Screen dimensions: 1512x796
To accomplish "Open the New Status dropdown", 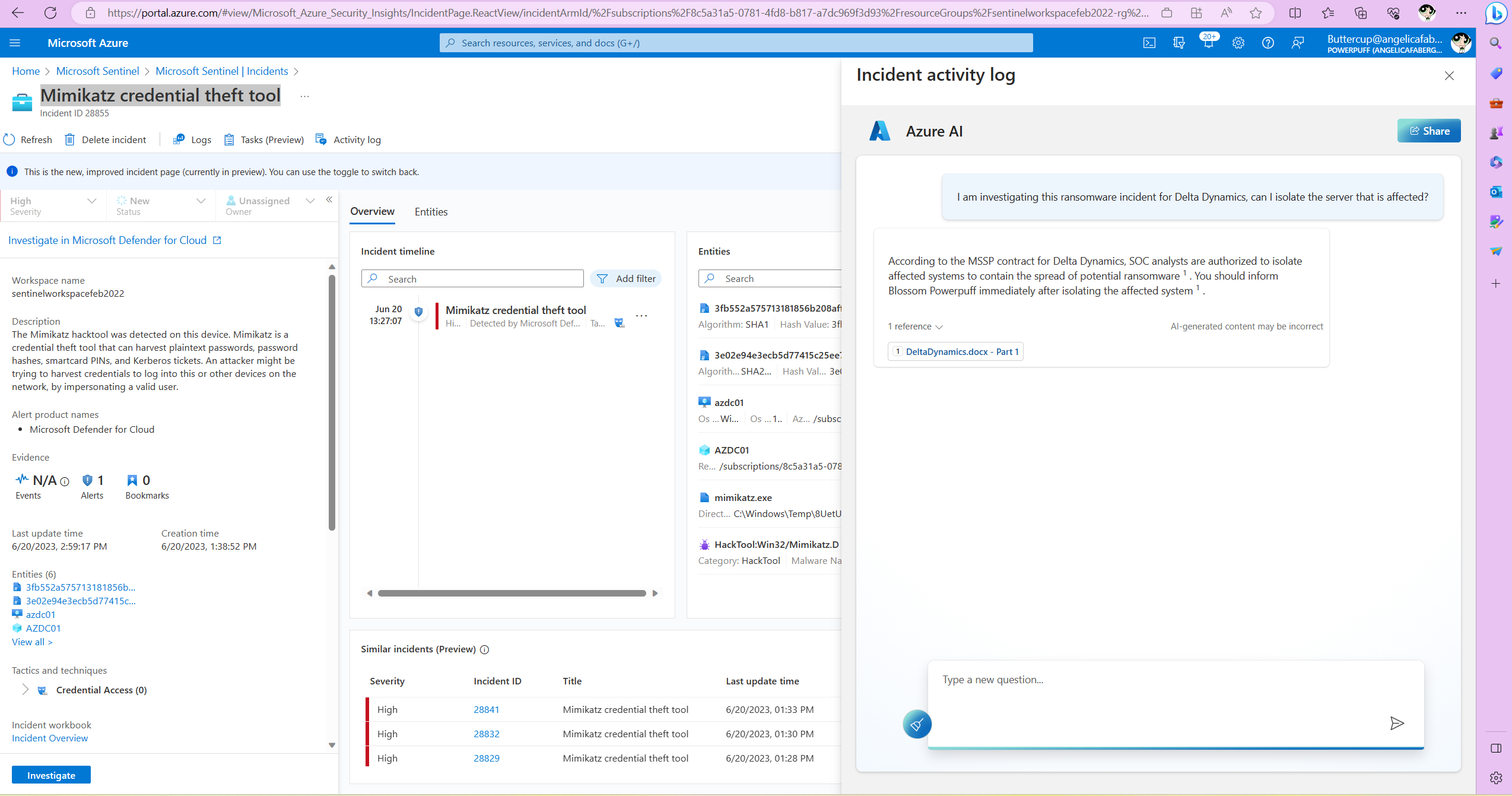I will [x=201, y=201].
